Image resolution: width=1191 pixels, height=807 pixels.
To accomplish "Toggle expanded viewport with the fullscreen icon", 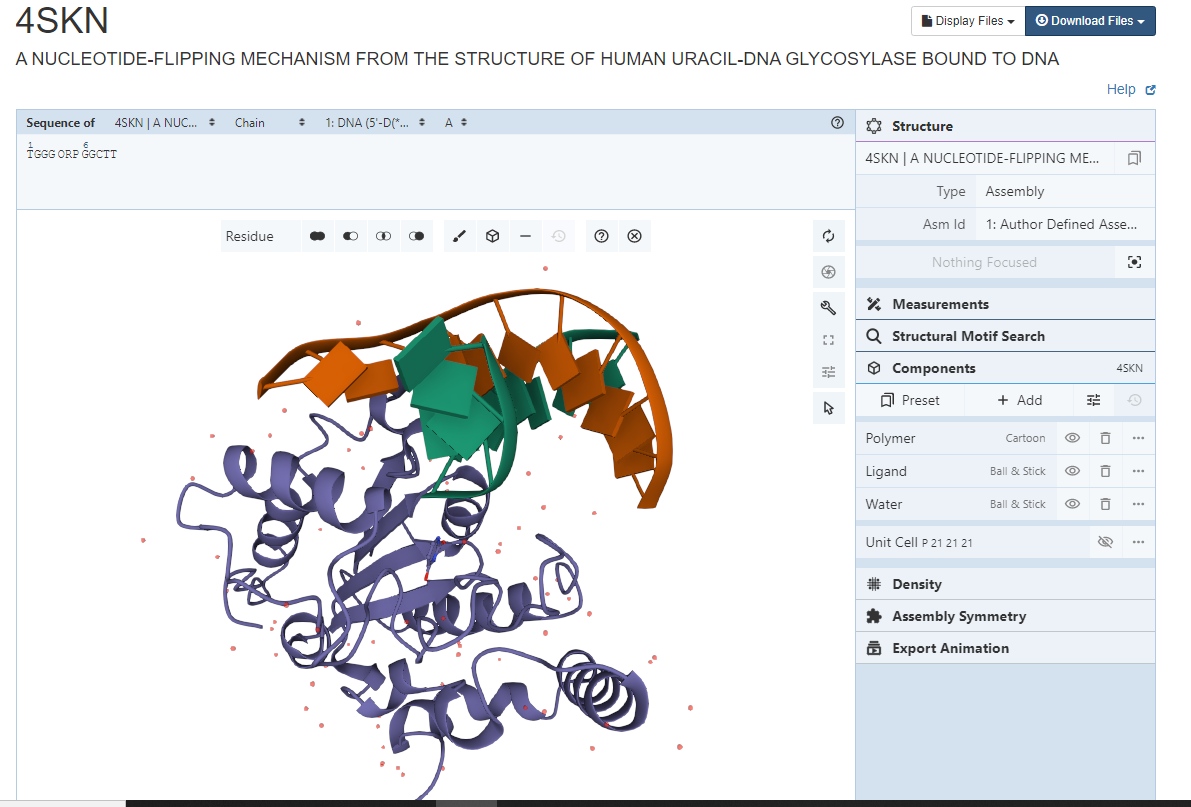I will (828, 339).
